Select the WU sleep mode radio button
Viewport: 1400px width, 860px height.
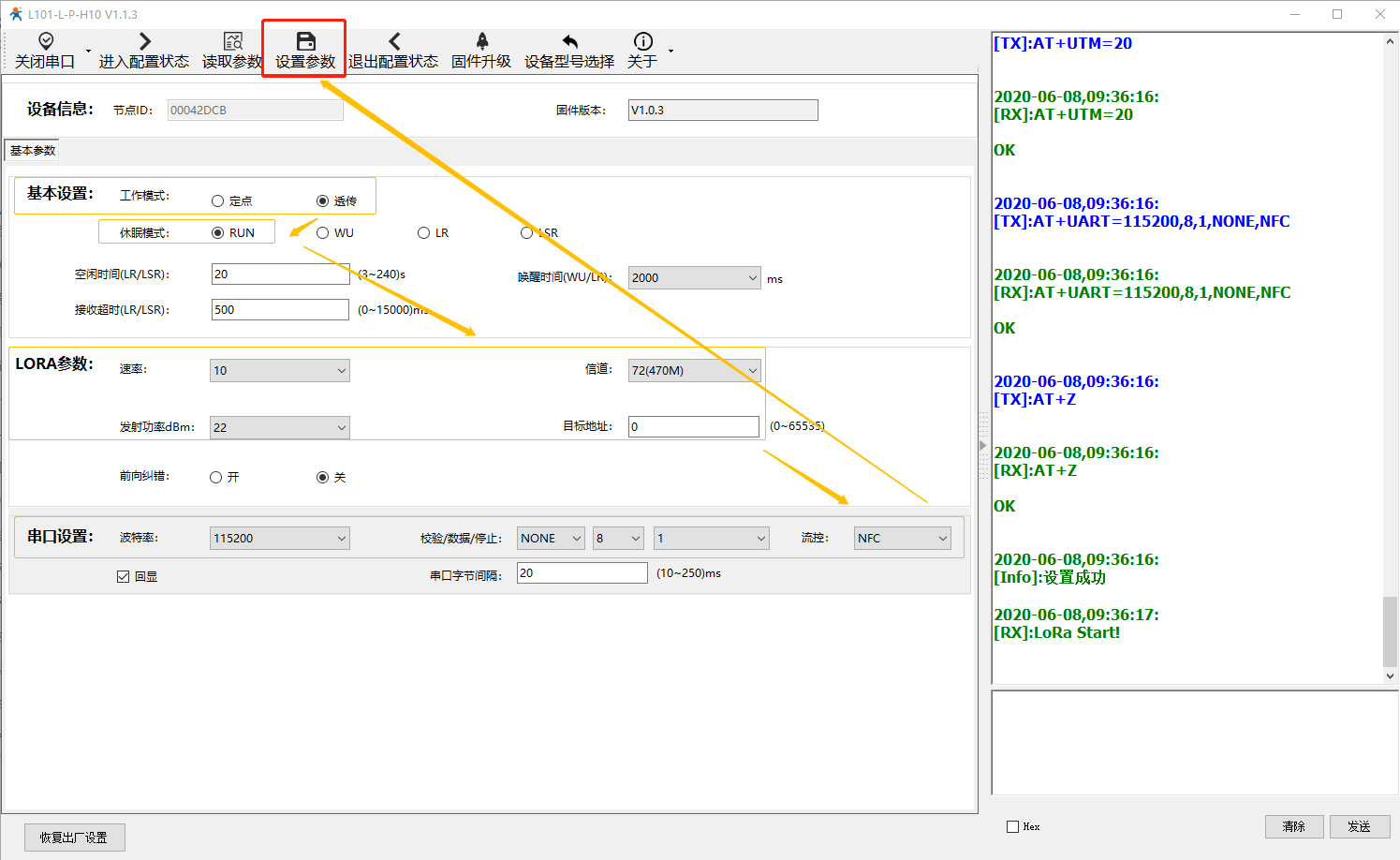[x=323, y=233]
